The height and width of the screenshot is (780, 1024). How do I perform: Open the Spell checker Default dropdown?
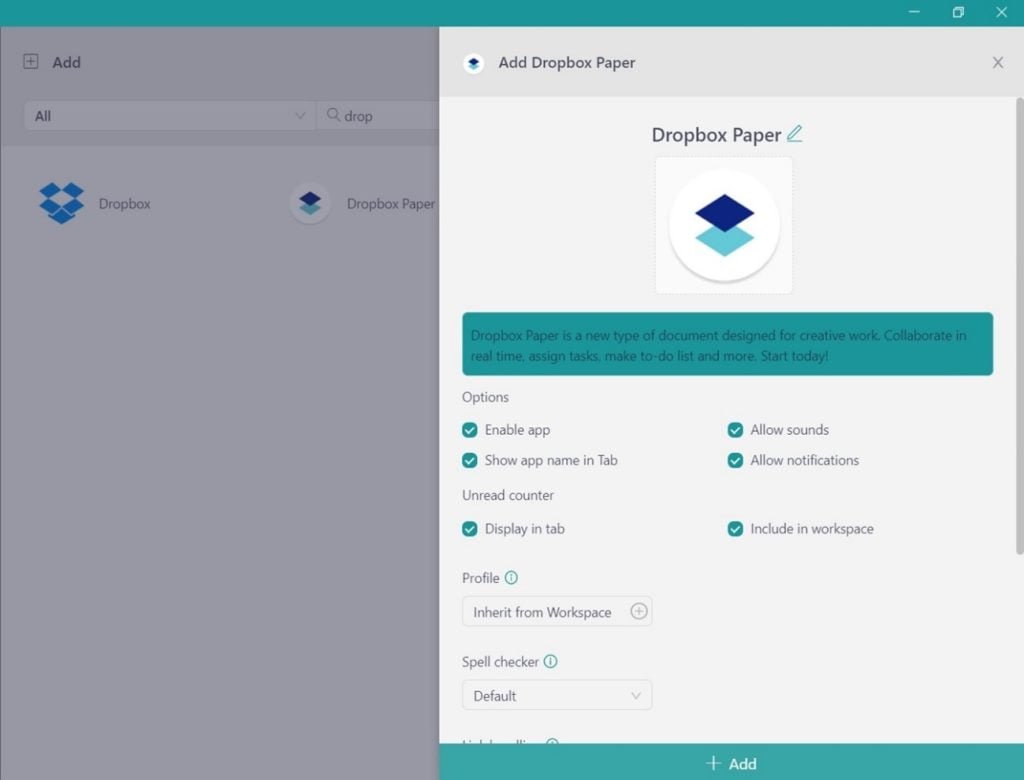click(x=556, y=695)
